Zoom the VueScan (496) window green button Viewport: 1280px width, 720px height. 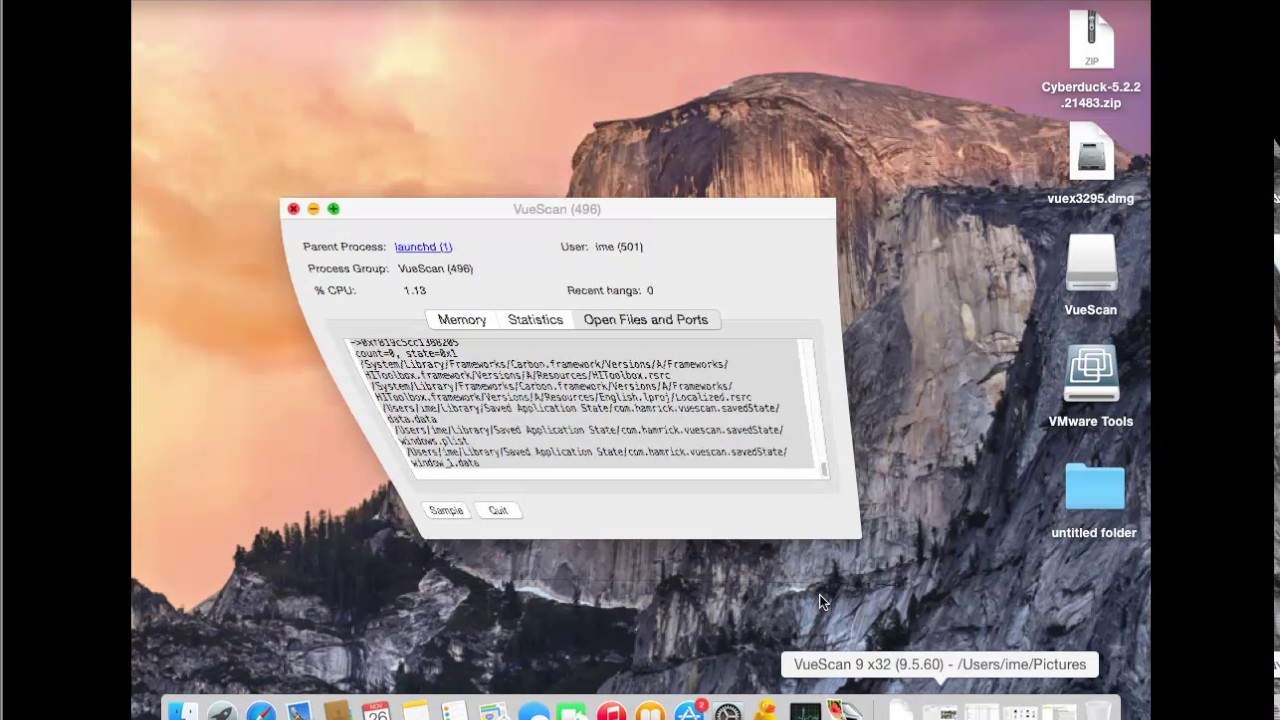pyautogui.click(x=333, y=209)
